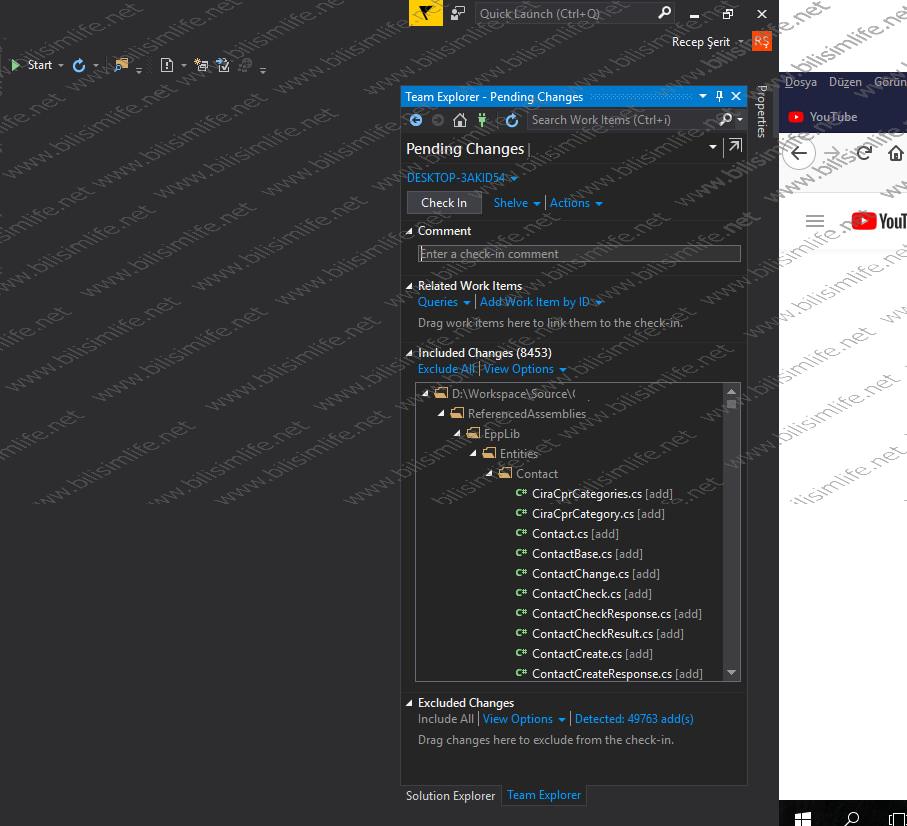
Task: Open Team Explorer Home page
Action: pyautogui.click(x=460, y=120)
